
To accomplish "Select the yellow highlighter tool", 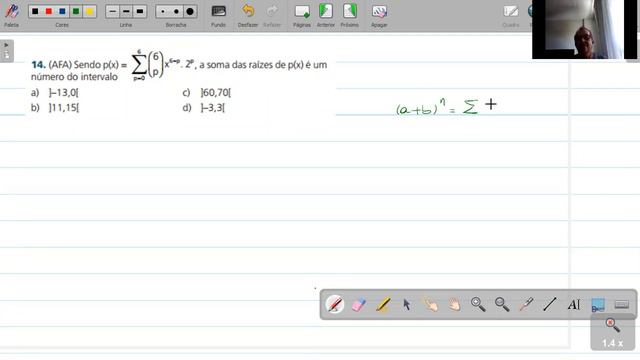I will click(382, 304).
